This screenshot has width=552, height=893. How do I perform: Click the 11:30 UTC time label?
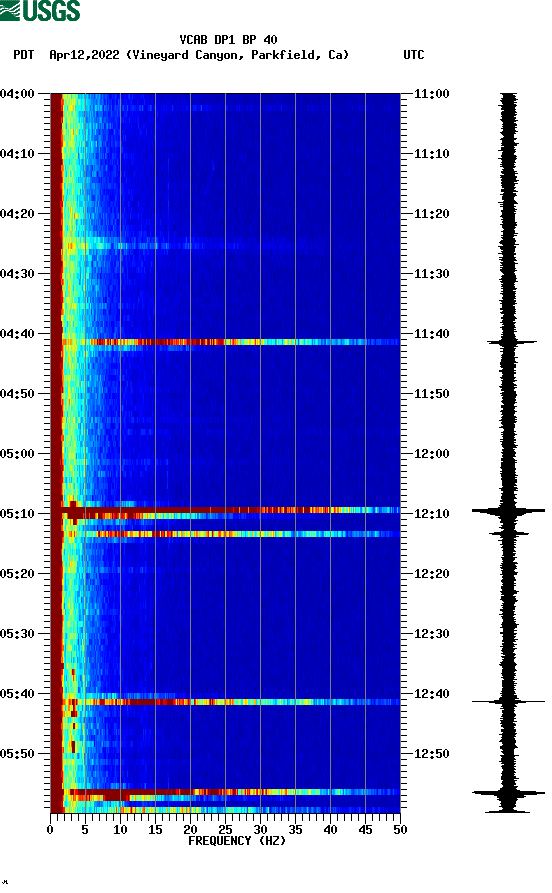click(432, 274)
